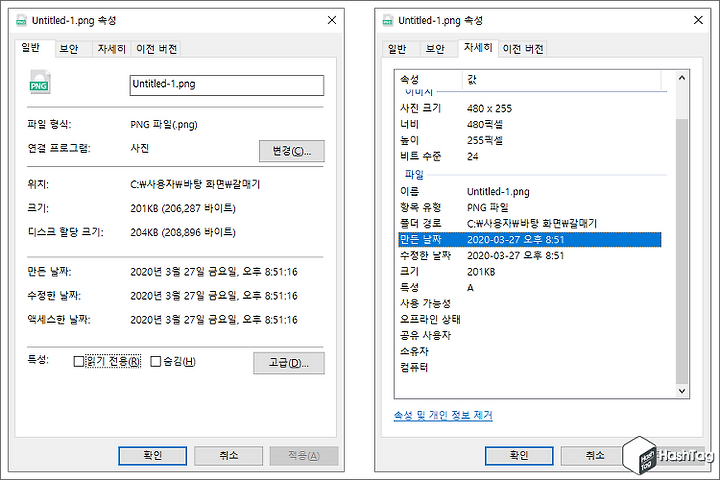720x480 pixels.
Task: Click the PNG file icon in General tab
Action: (40, 82)
